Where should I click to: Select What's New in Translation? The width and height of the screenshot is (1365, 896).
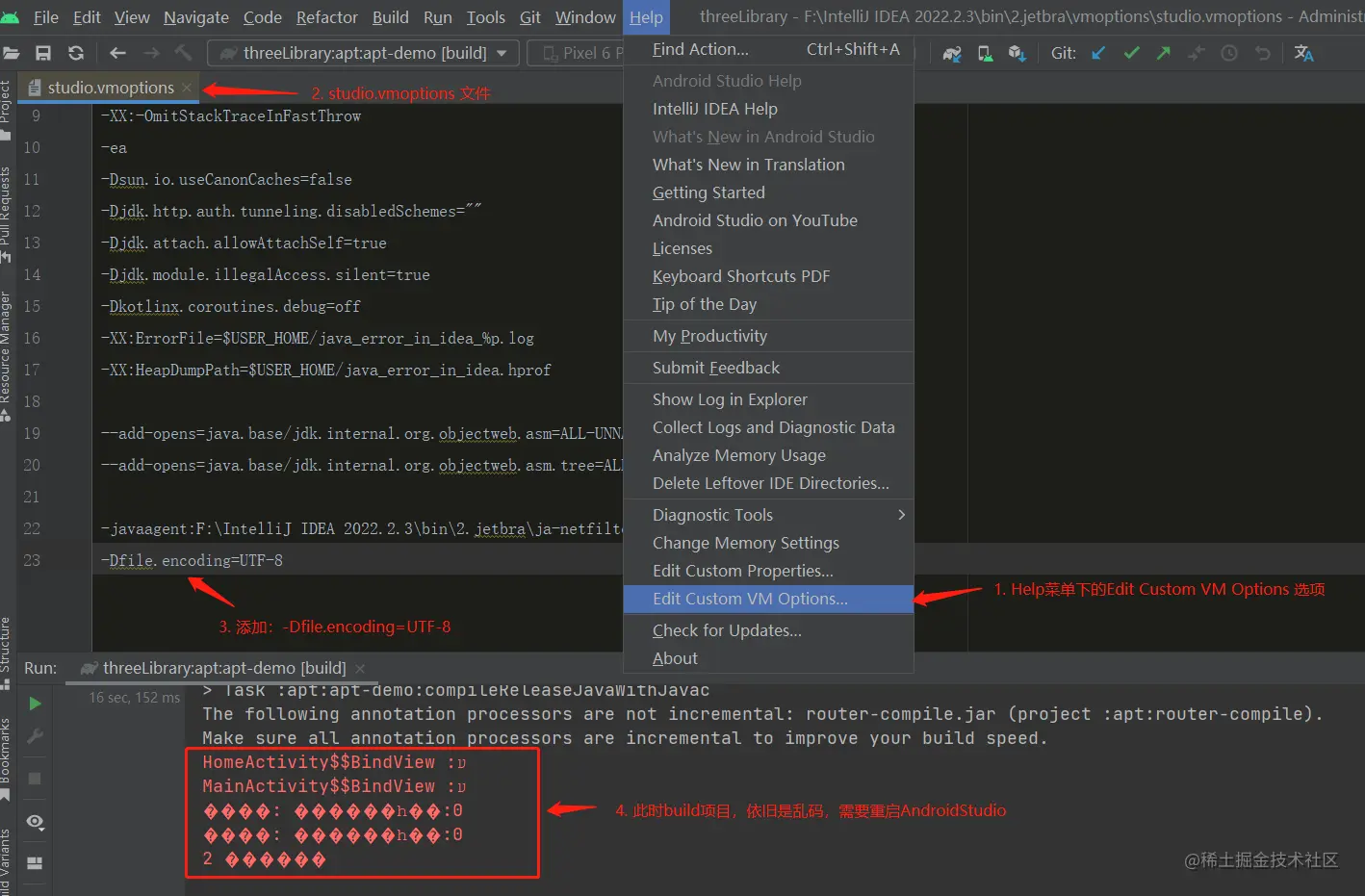coord(768,165)
